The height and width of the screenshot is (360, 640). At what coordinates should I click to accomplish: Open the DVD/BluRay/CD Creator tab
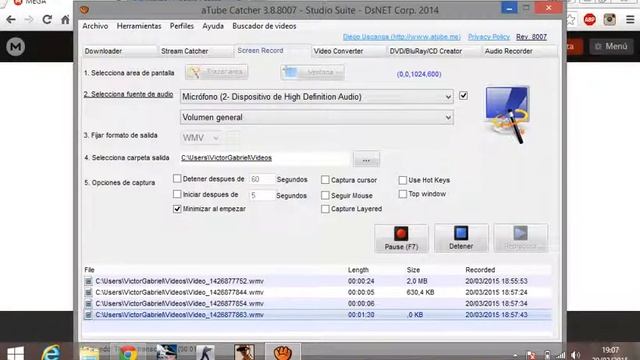[434, 51]
